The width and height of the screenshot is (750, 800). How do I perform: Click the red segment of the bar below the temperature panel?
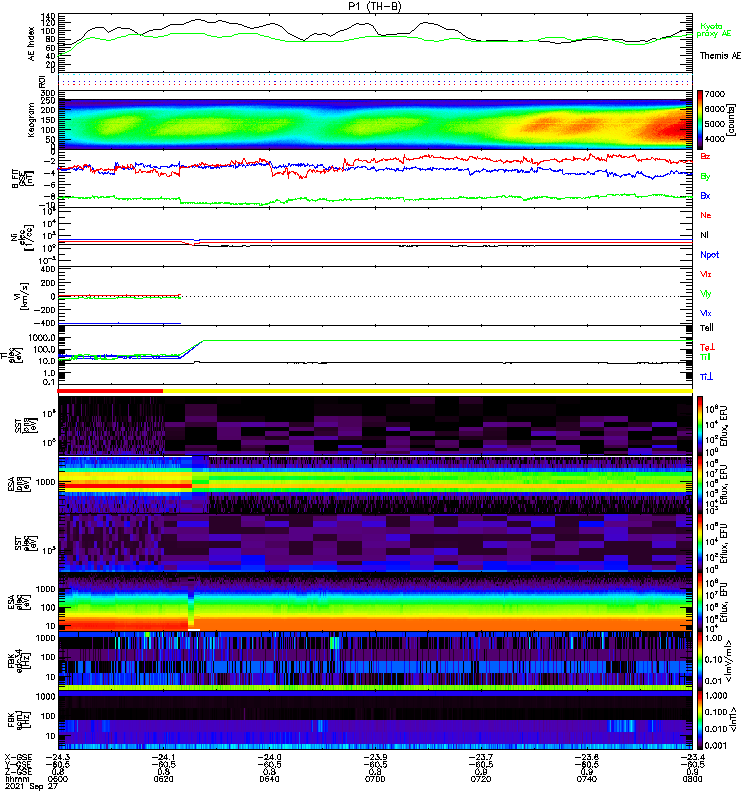pos(110,391)
